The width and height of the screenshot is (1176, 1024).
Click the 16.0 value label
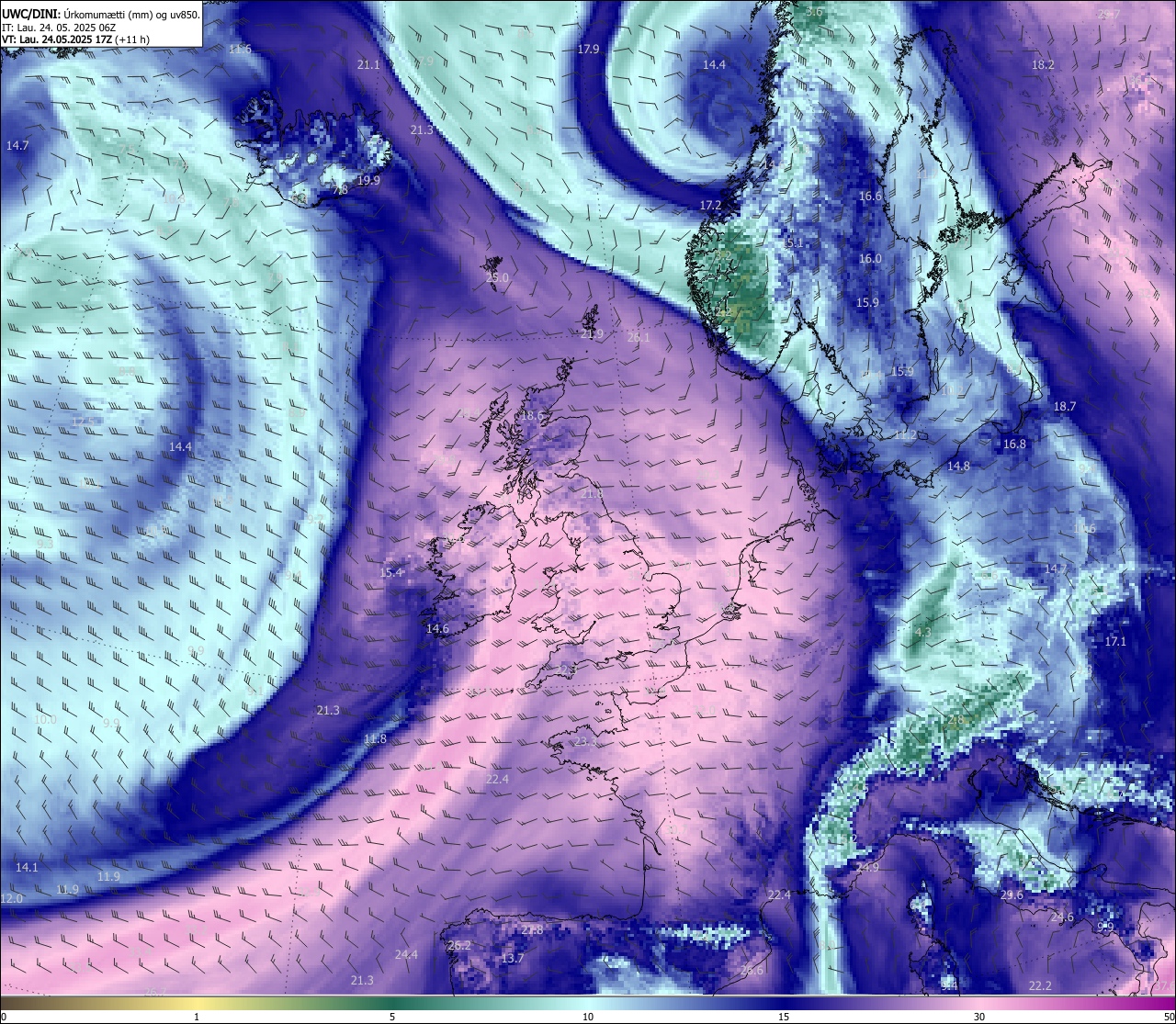tap(870, 258)
